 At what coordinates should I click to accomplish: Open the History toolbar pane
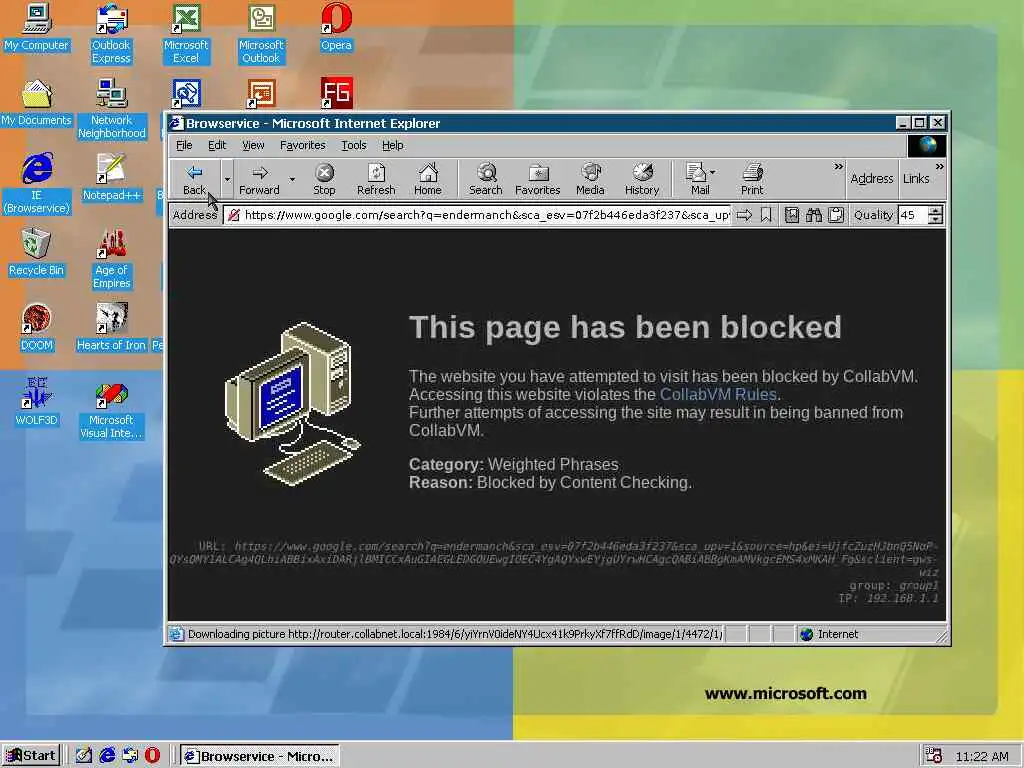(642, 179)
